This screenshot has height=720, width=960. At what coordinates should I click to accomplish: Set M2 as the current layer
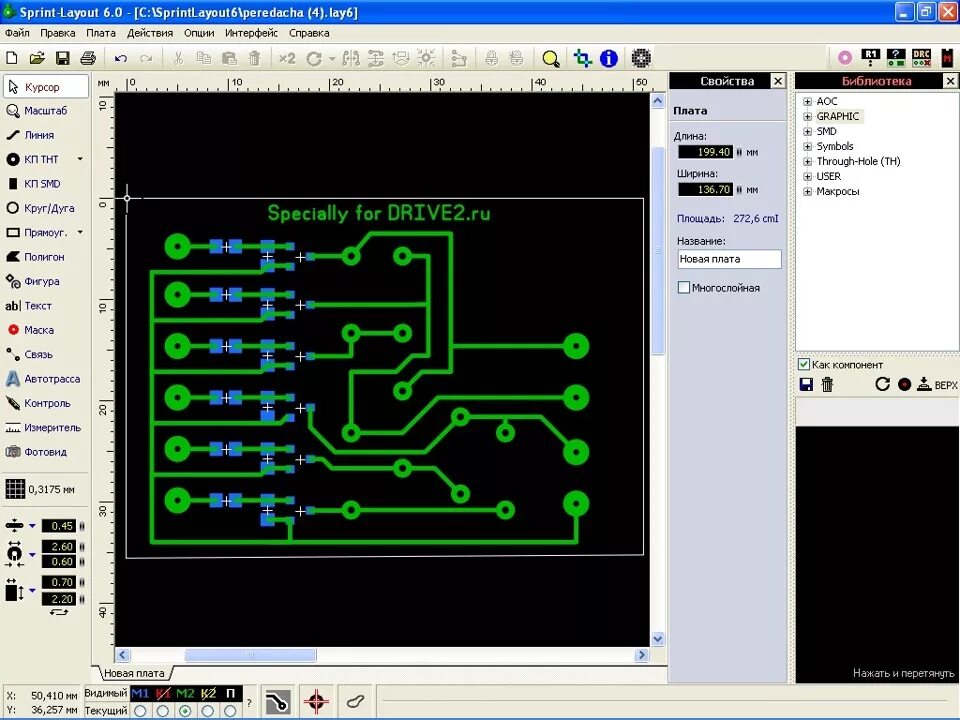point(185,711)
